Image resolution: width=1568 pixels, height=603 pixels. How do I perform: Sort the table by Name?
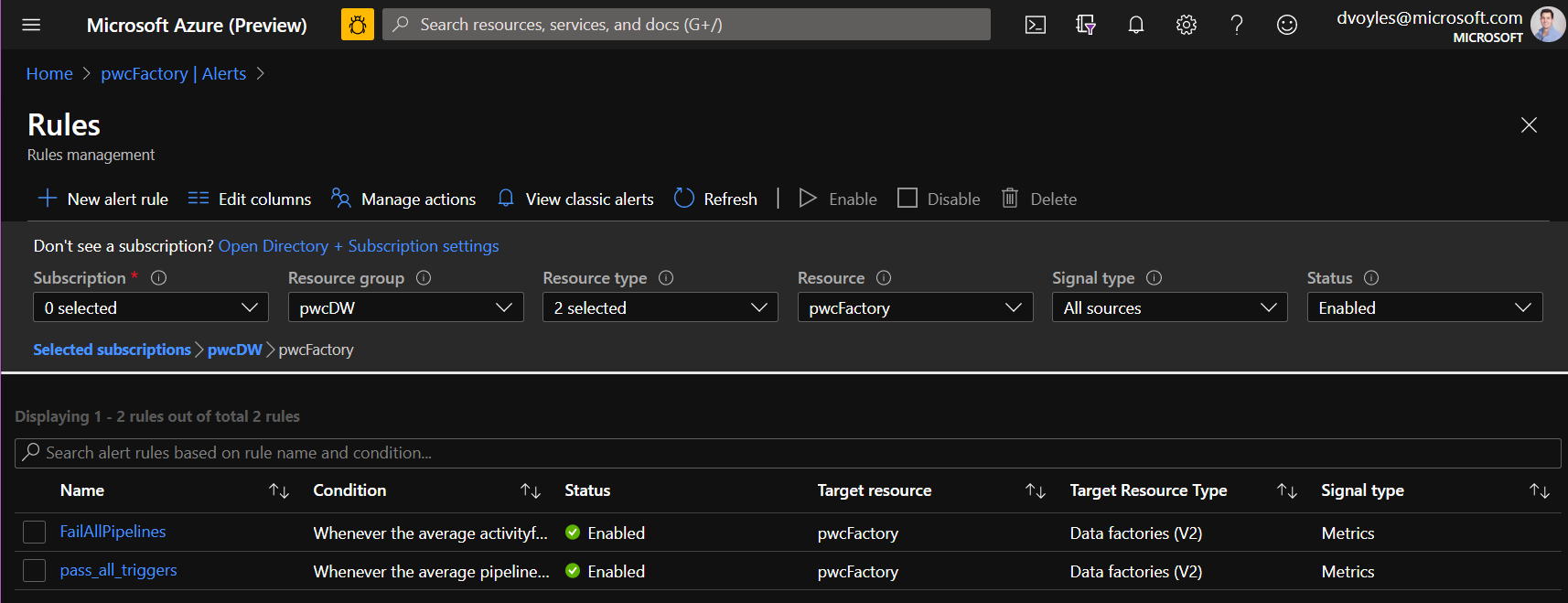(279, 491)
